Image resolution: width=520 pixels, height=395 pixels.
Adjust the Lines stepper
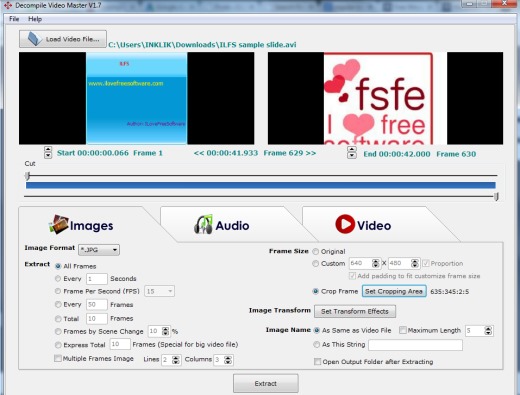[x=176, y=360]
